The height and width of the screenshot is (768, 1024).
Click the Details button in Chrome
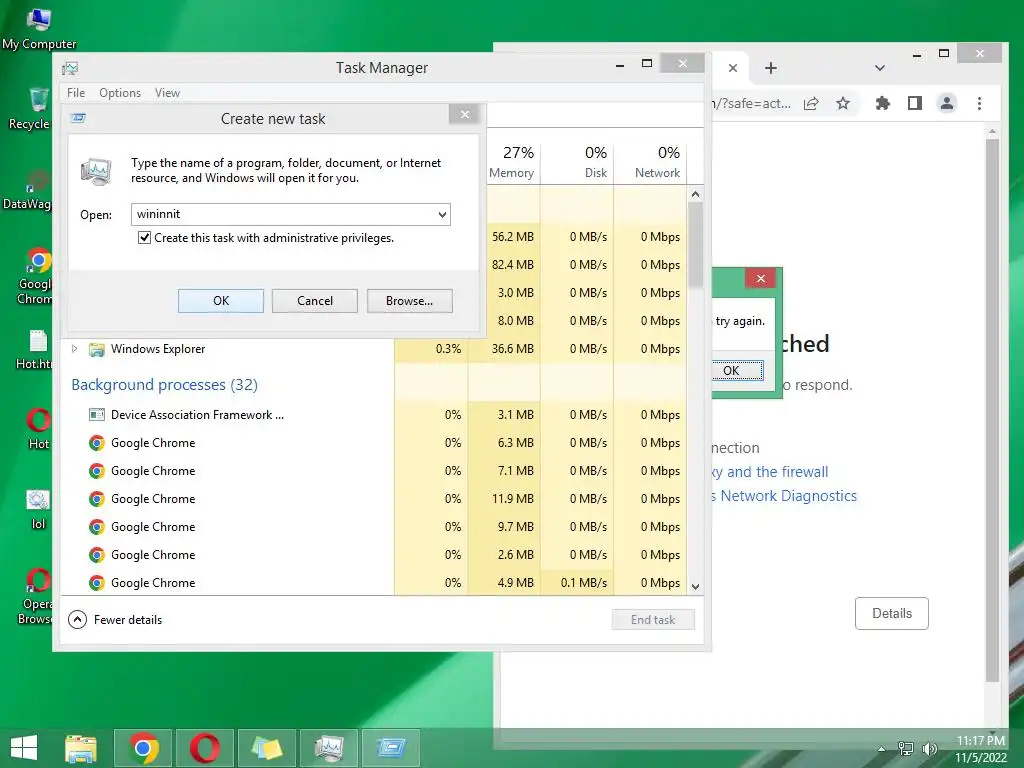(891, 613)
